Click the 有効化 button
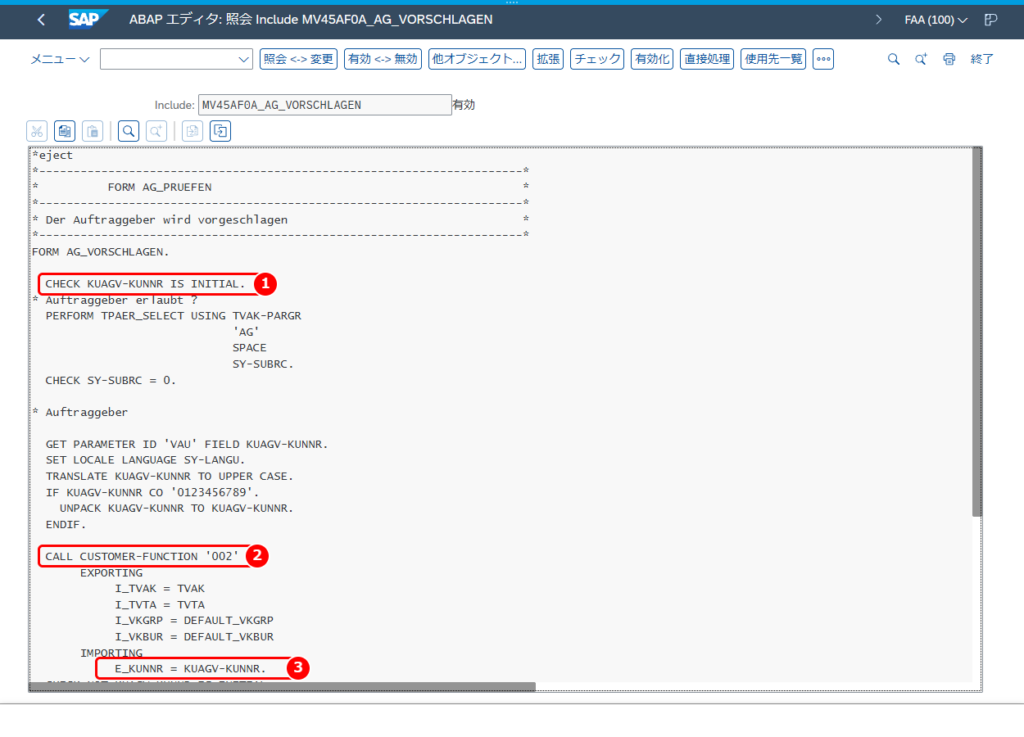Image resolution: width=1024 pixels, height=737 pixels. [652, 59]
